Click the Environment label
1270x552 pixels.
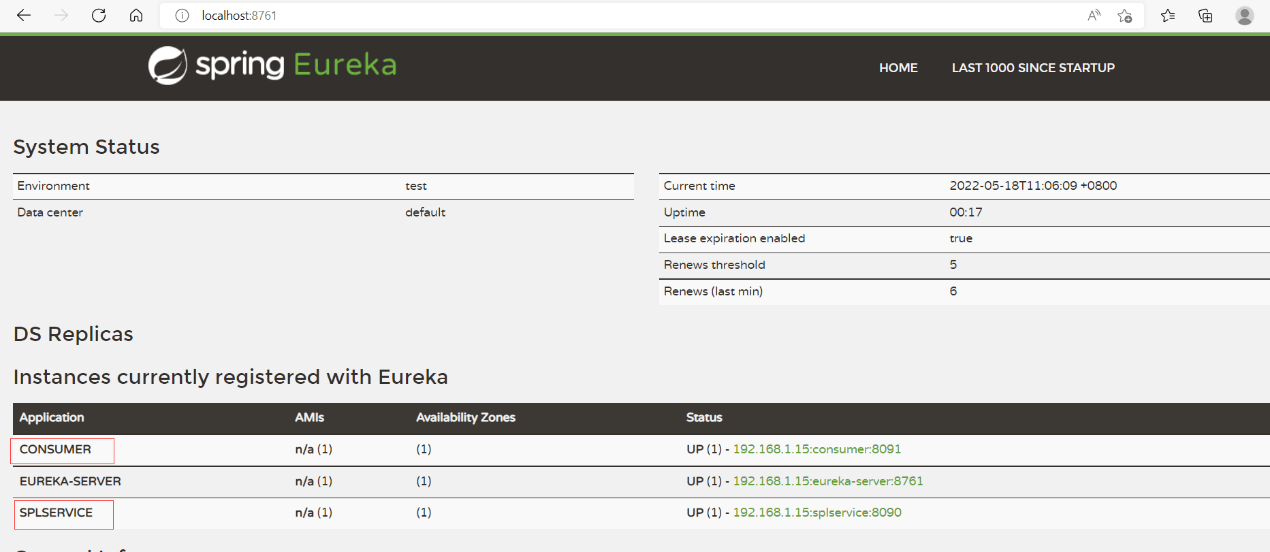point(53,186)
